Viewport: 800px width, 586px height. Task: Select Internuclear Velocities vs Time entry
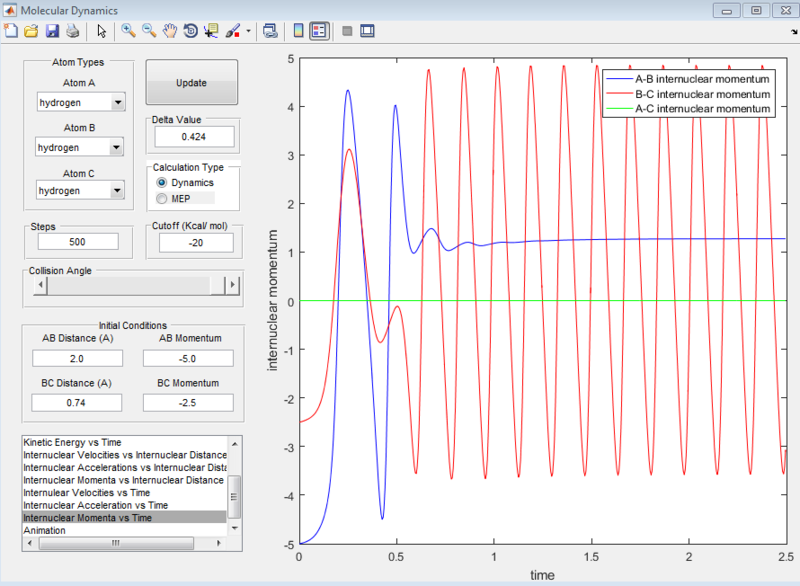86,493
